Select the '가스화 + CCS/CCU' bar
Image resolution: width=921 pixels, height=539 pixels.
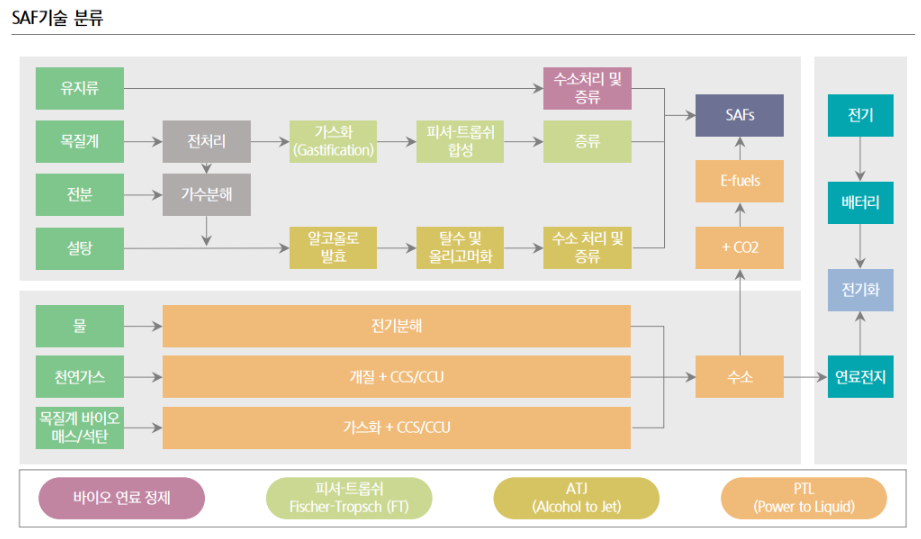point(396,427)
